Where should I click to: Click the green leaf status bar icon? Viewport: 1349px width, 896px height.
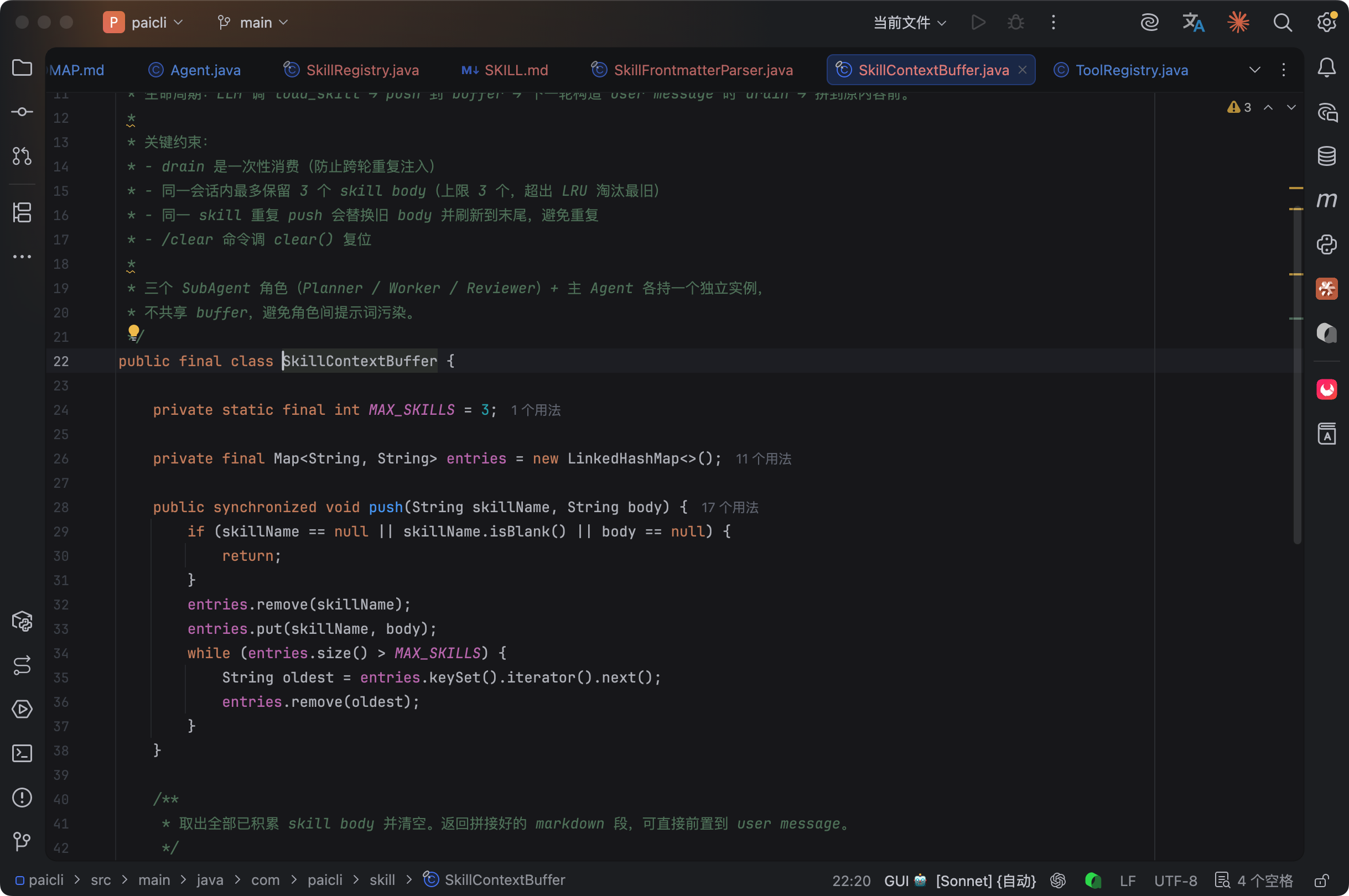(x=1093, y=880)
